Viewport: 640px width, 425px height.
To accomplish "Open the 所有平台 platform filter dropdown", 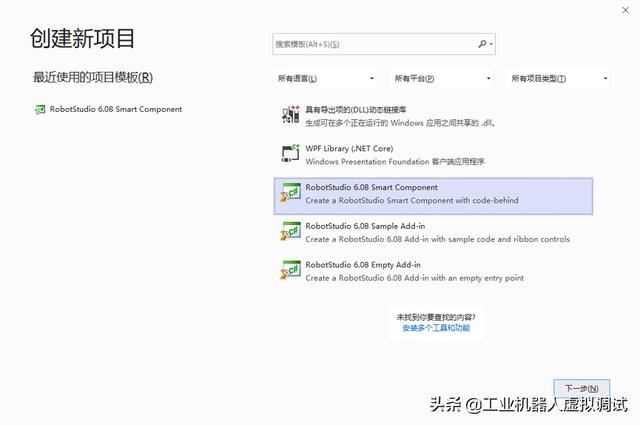I will coord(442,78).
